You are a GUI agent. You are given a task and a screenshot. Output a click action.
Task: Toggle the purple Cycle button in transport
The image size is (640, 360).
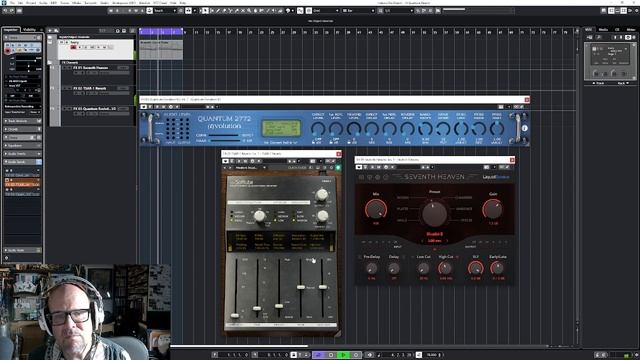point(319,355)
